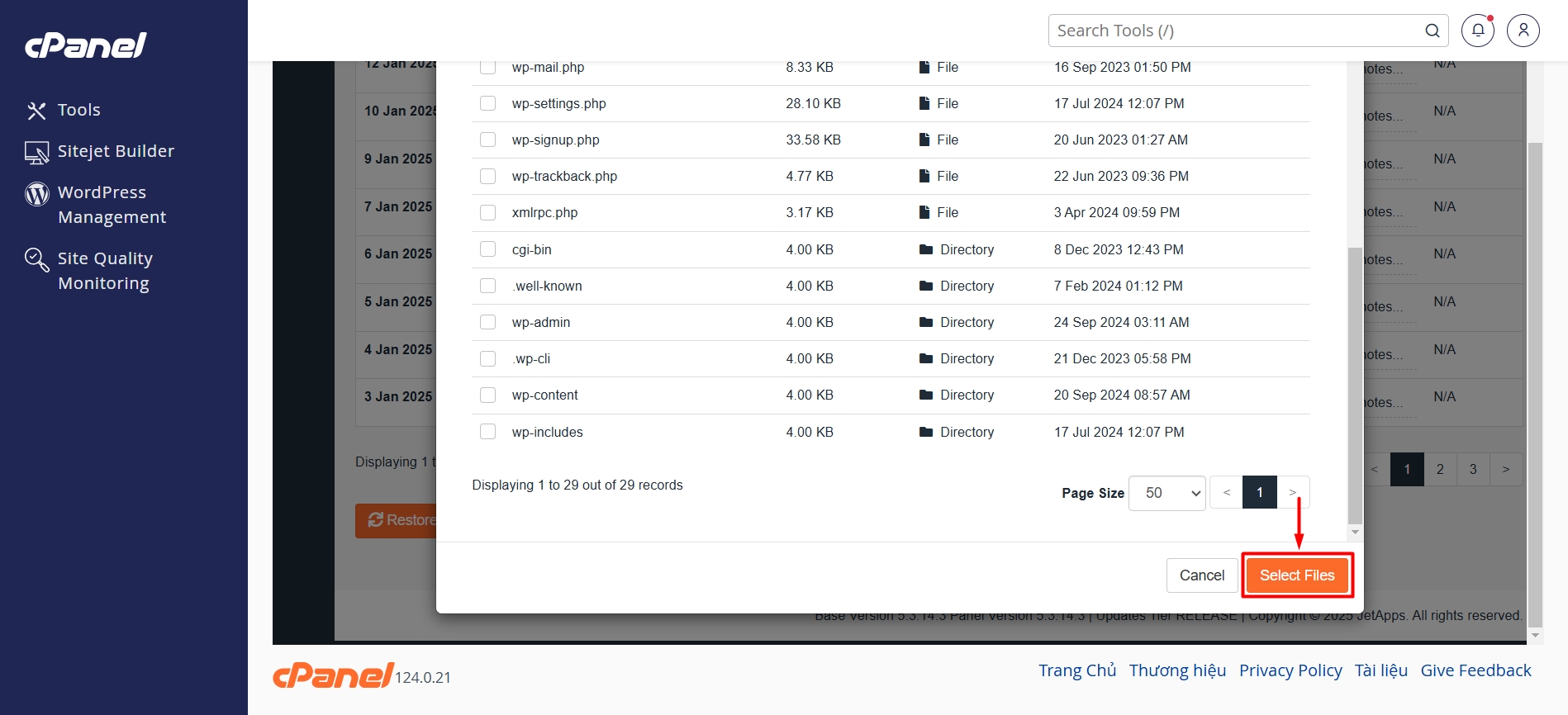1568x715 pixels.
Task: Open the Page Size dropdown
Action: pyautogui.click(x=1166, y=493)
